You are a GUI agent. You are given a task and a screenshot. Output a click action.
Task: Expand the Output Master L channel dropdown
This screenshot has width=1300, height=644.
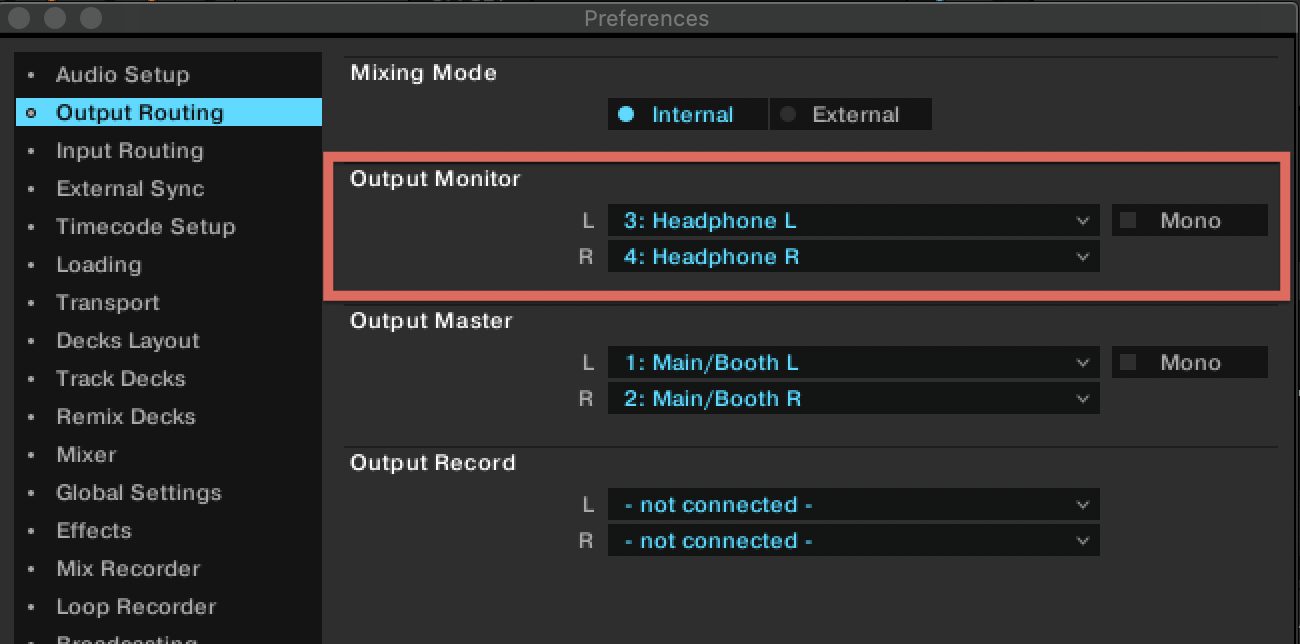pyautogui.click(x=853, y=363)
